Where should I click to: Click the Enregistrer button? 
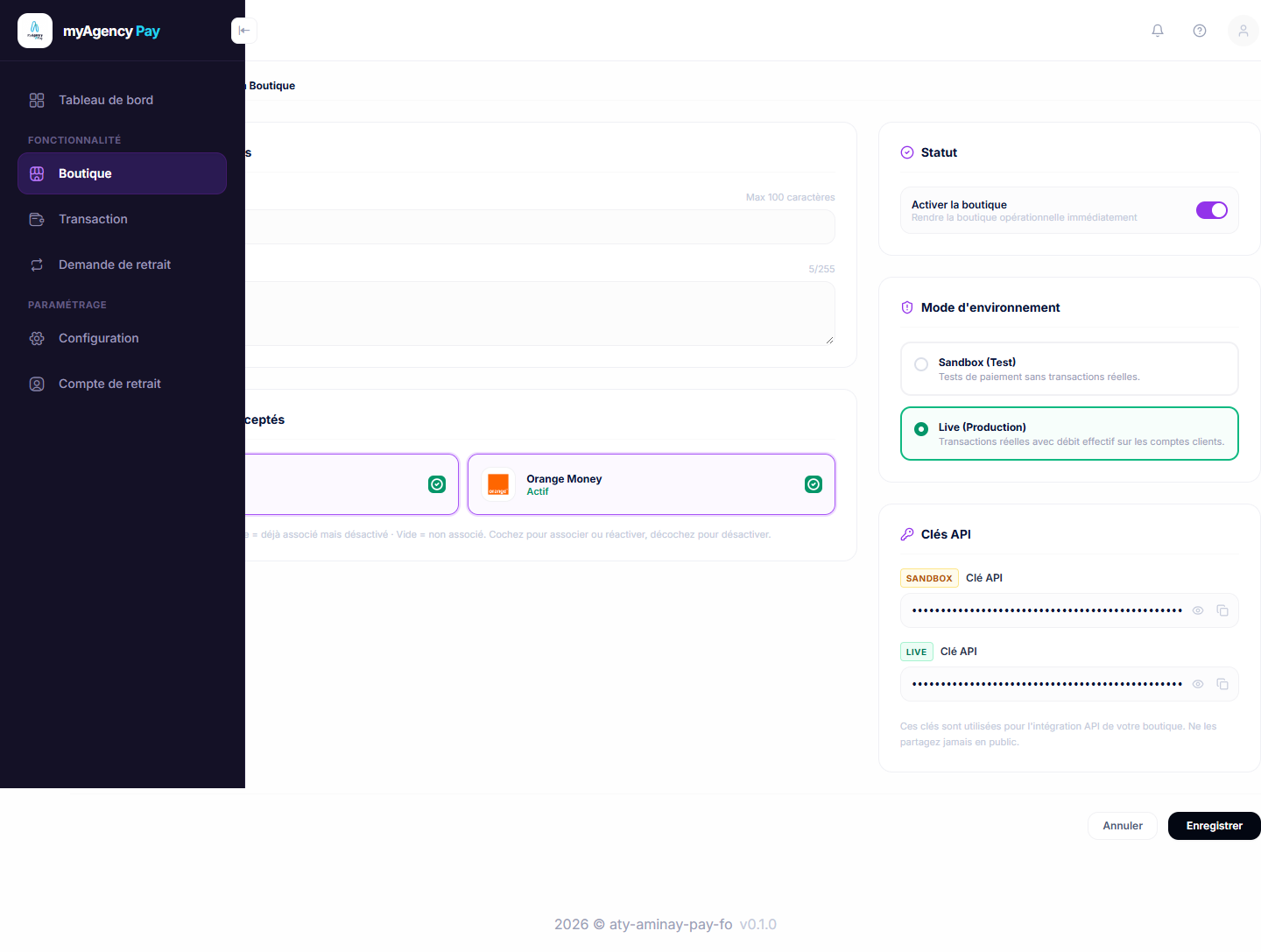coord(1215,826)
